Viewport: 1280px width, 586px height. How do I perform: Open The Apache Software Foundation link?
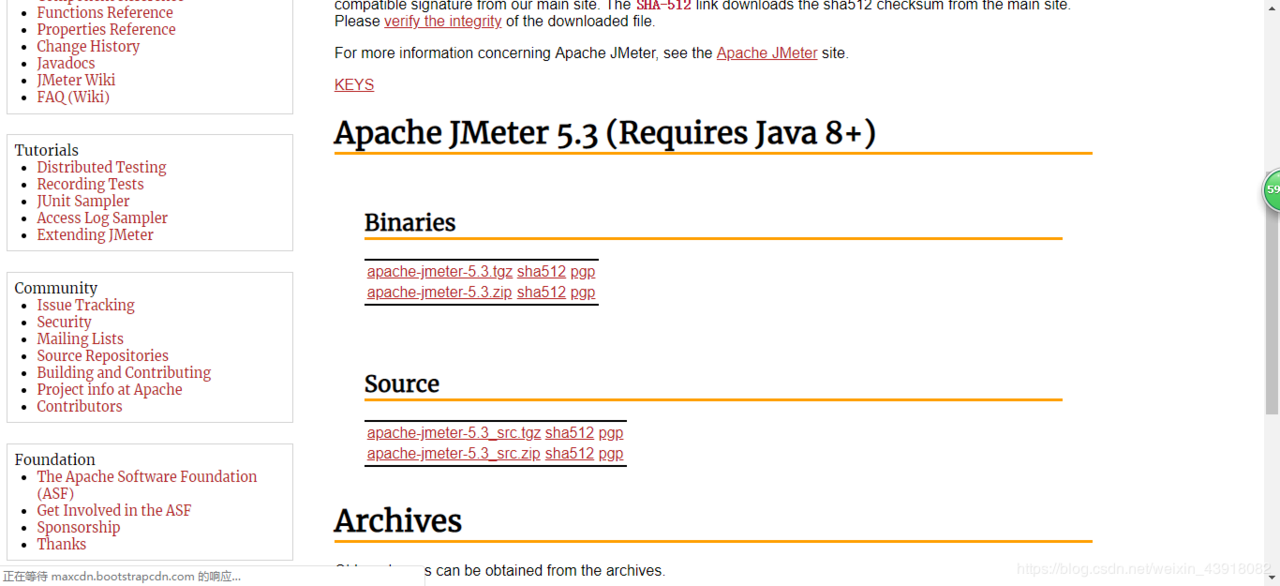pyautogui.click(x=146, y=477)
